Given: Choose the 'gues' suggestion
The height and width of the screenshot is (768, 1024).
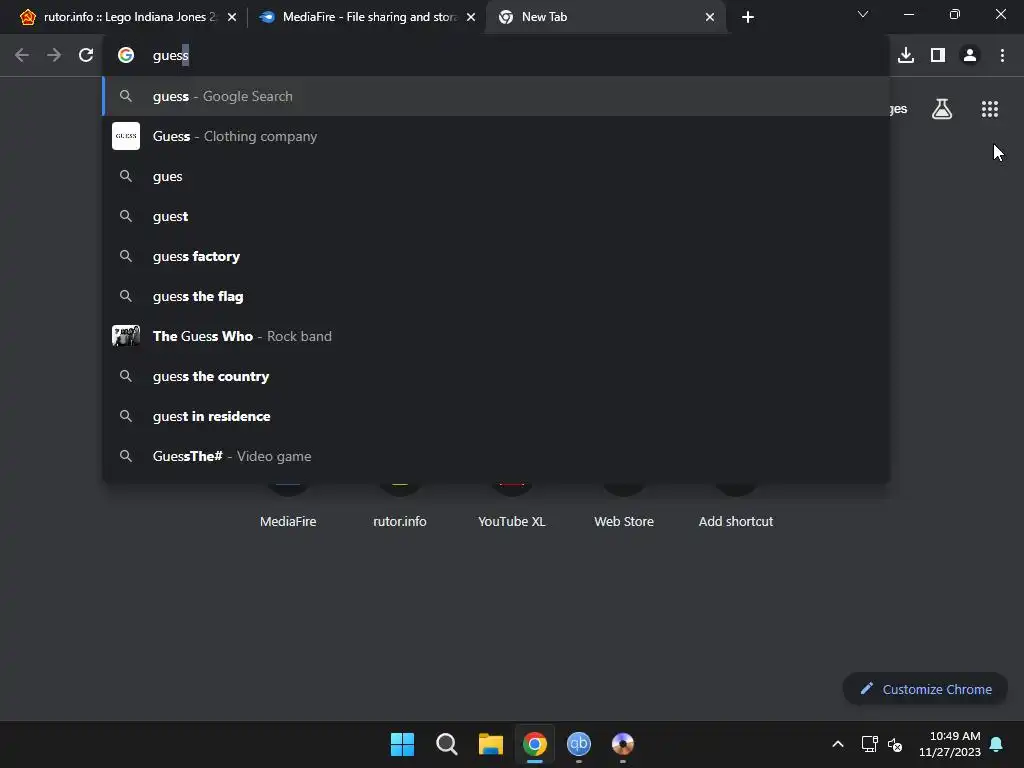Looking at the screenshot, I should point(496,176).
